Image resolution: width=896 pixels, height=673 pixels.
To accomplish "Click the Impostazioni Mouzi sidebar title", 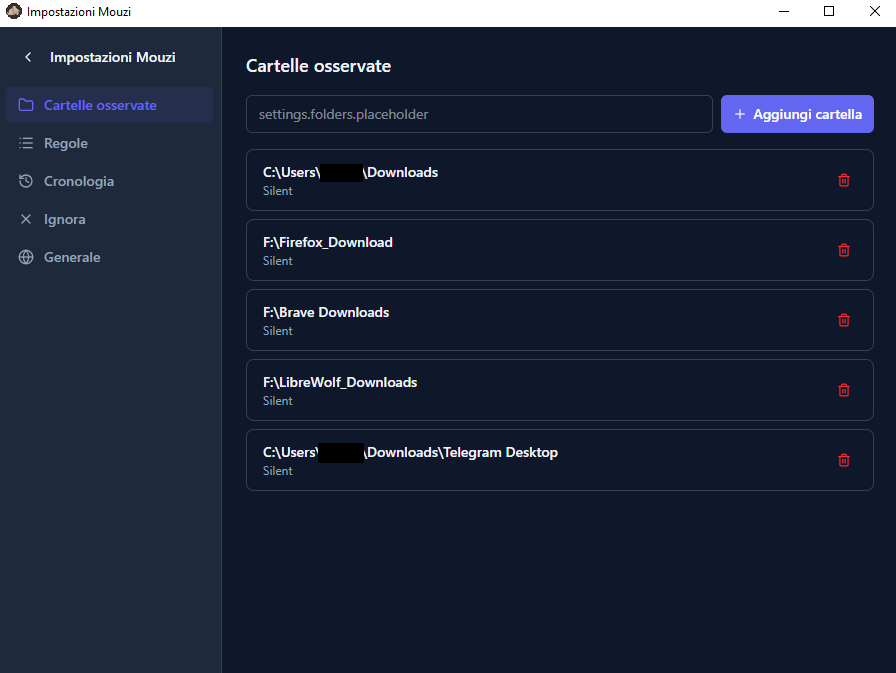I will coord(113,57).
